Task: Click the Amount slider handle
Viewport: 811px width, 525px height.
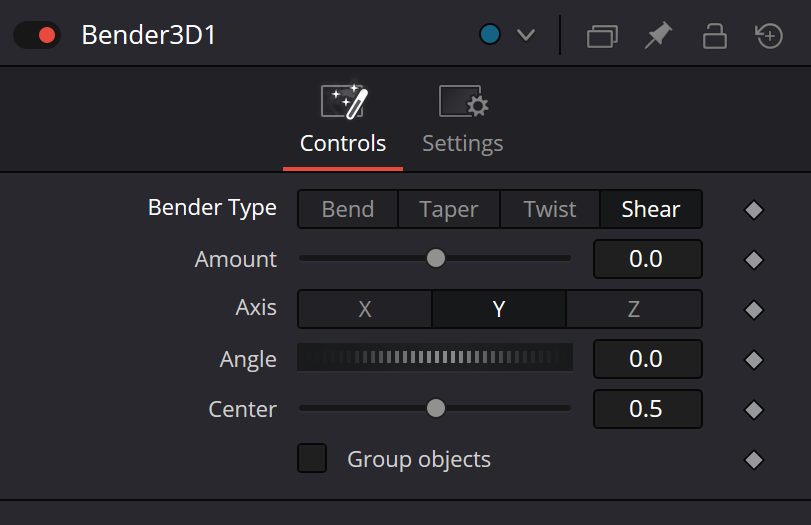Action: [435, 258]
